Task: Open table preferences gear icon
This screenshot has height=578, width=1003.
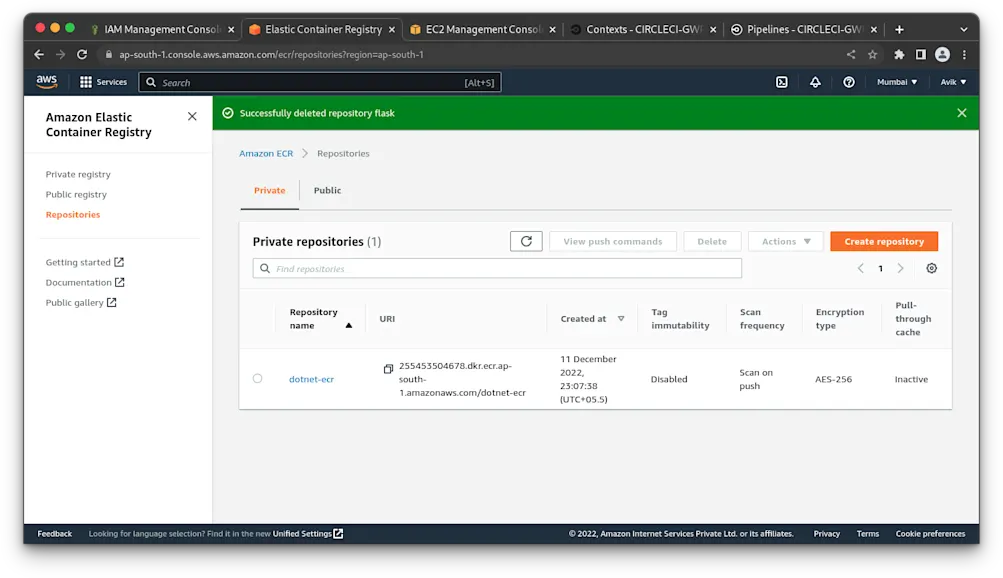Action: click(x=931, y=269)
